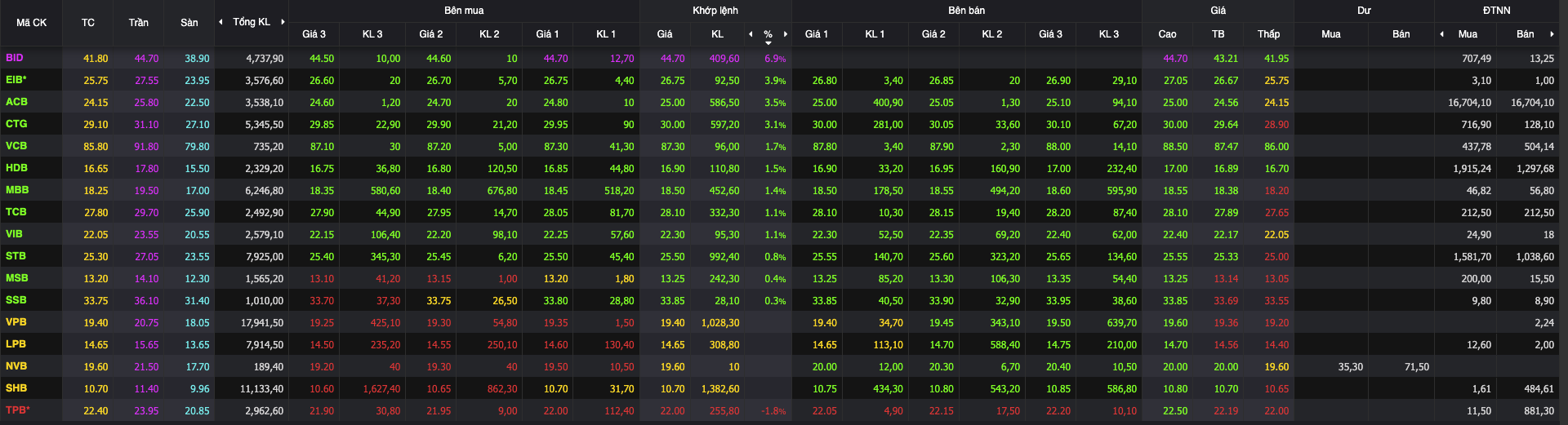Click the Khớp lệnh group header
This screenshot has height=425, width=1568.
(x=715, y=11)
